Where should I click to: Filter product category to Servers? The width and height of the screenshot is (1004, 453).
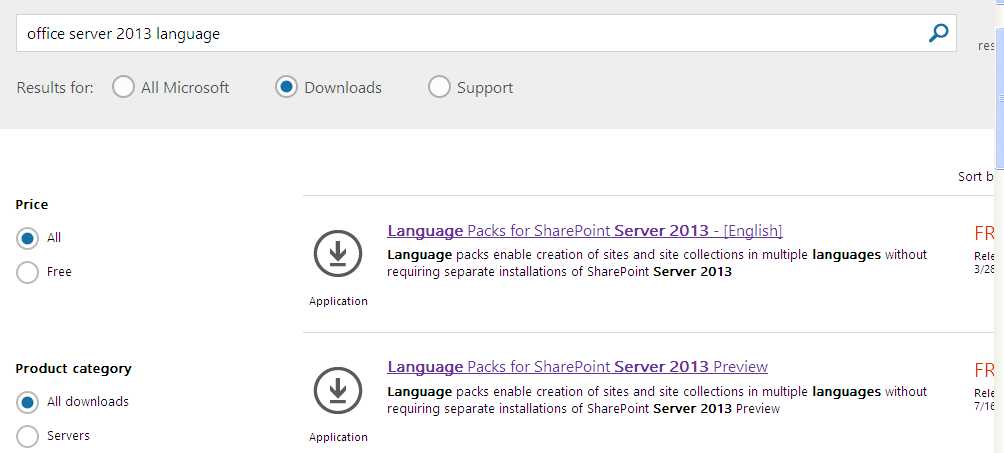point(27,436)
